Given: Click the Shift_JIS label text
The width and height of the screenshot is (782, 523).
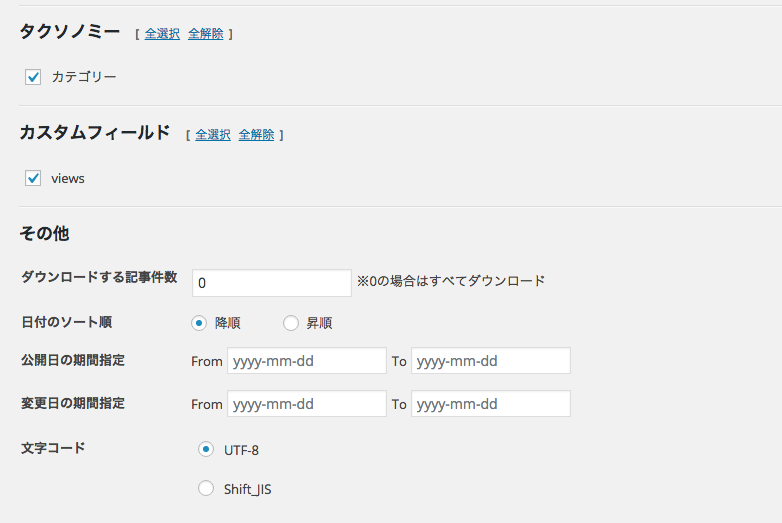Looking at the screenshot, I should [x=248, y=490].
